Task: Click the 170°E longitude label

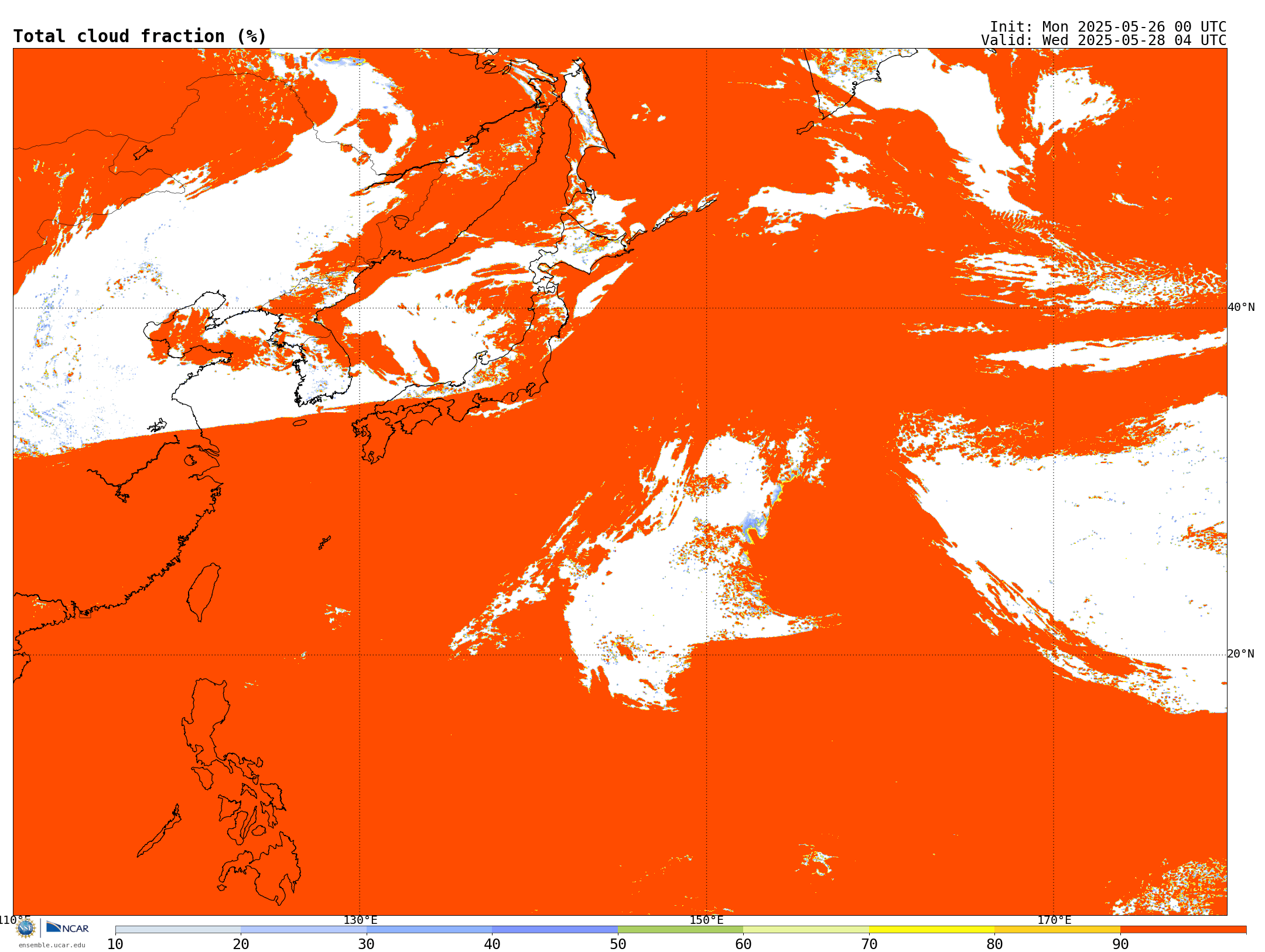Action: (x=1054, y=920)
